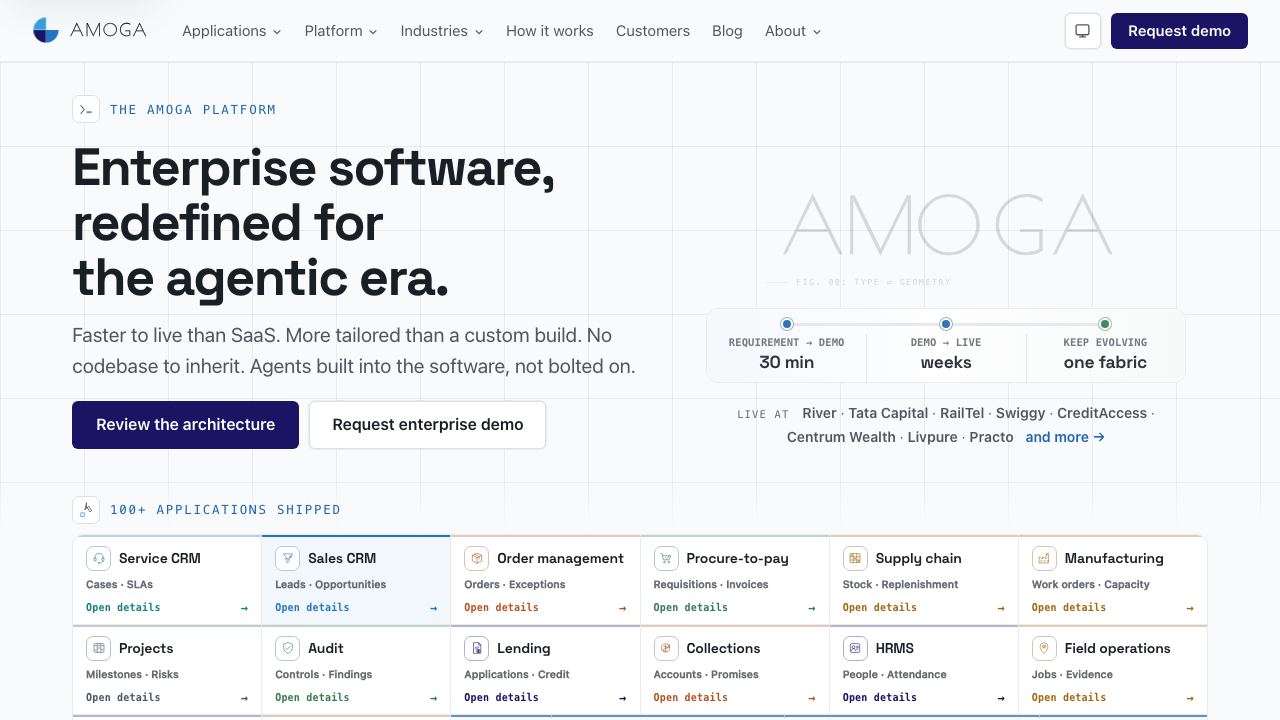Screen dimensions: 1280x720
Task: Go to How it works page
Action: pos(549,31)
